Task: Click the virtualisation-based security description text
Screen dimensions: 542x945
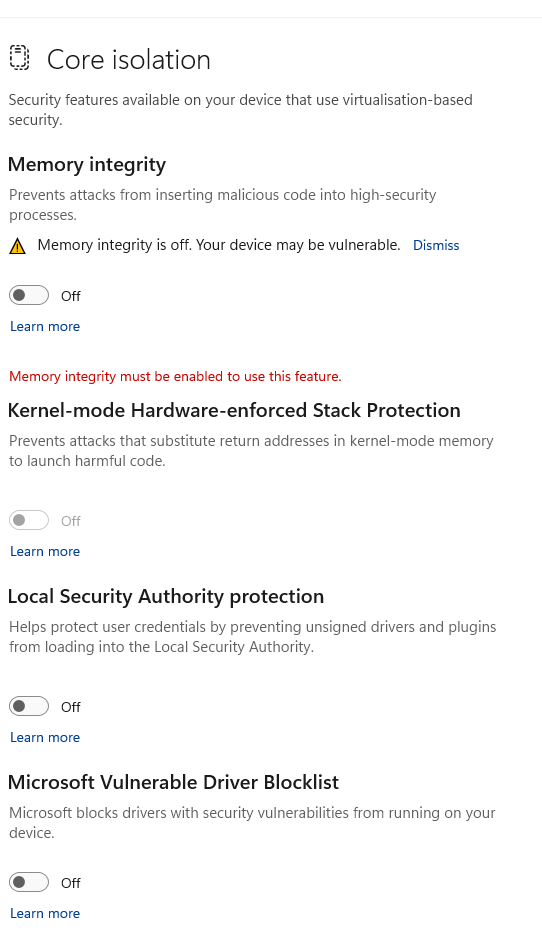Action: (241, 110)
